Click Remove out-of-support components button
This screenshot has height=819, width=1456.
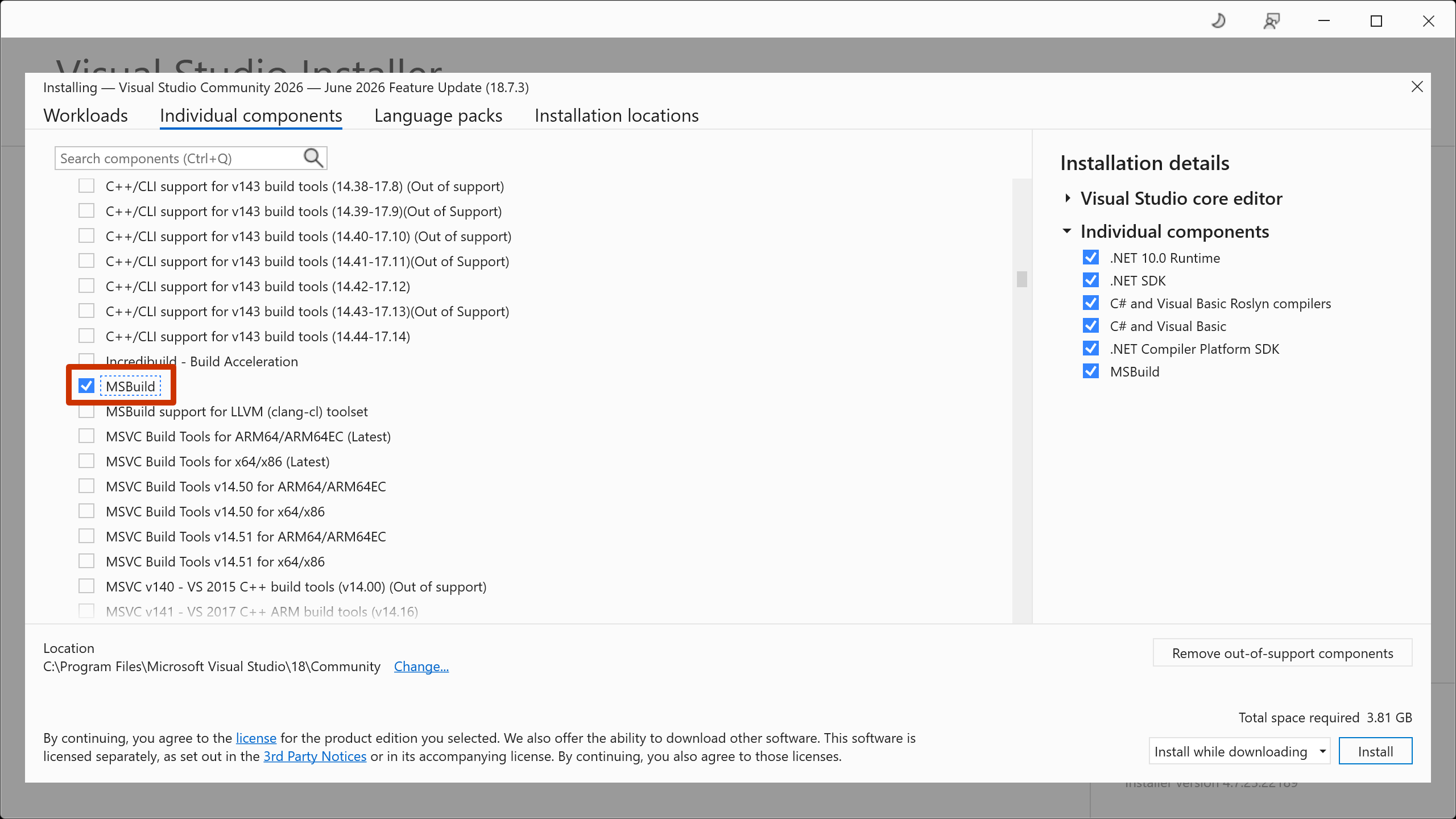coord(1283,653)
